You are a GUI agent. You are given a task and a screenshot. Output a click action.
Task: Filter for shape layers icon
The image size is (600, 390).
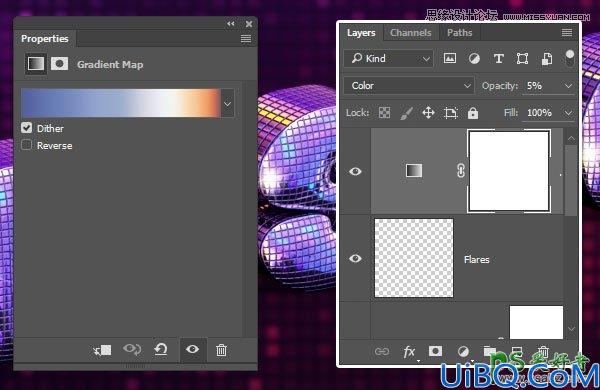point(522,59)
